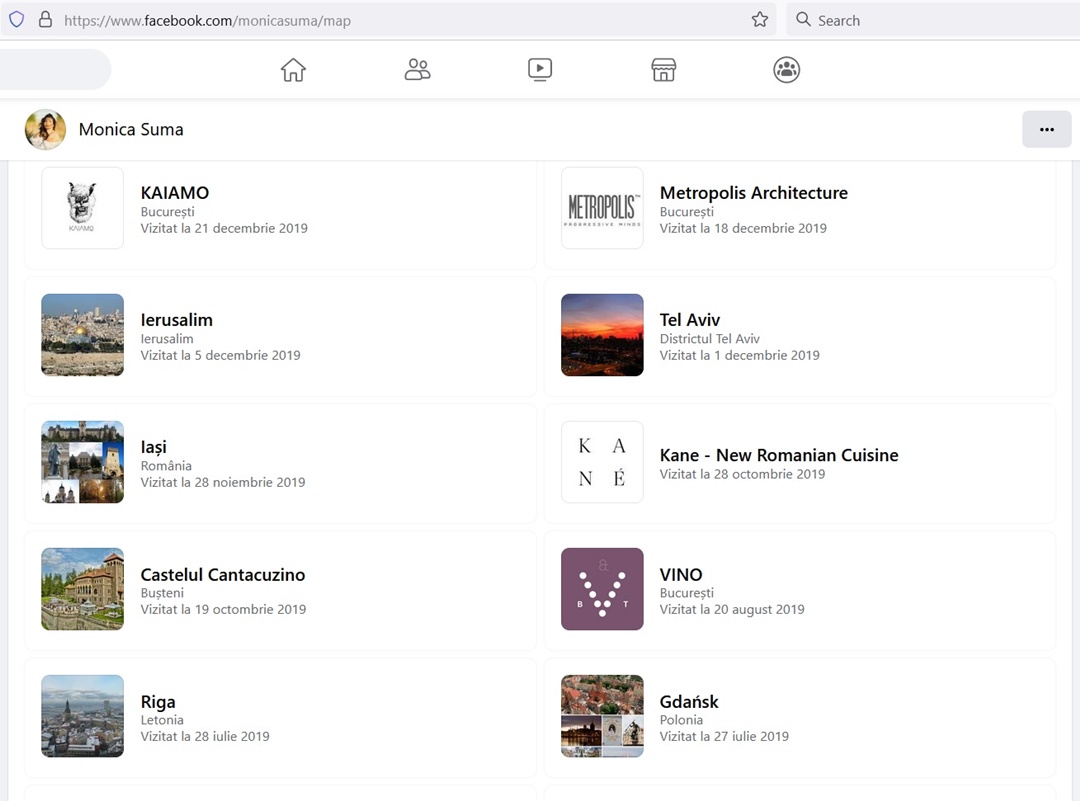Screen dimensions: 1080x801
Task: Open the three-dots profile options menu
Action: [1046, 129]
